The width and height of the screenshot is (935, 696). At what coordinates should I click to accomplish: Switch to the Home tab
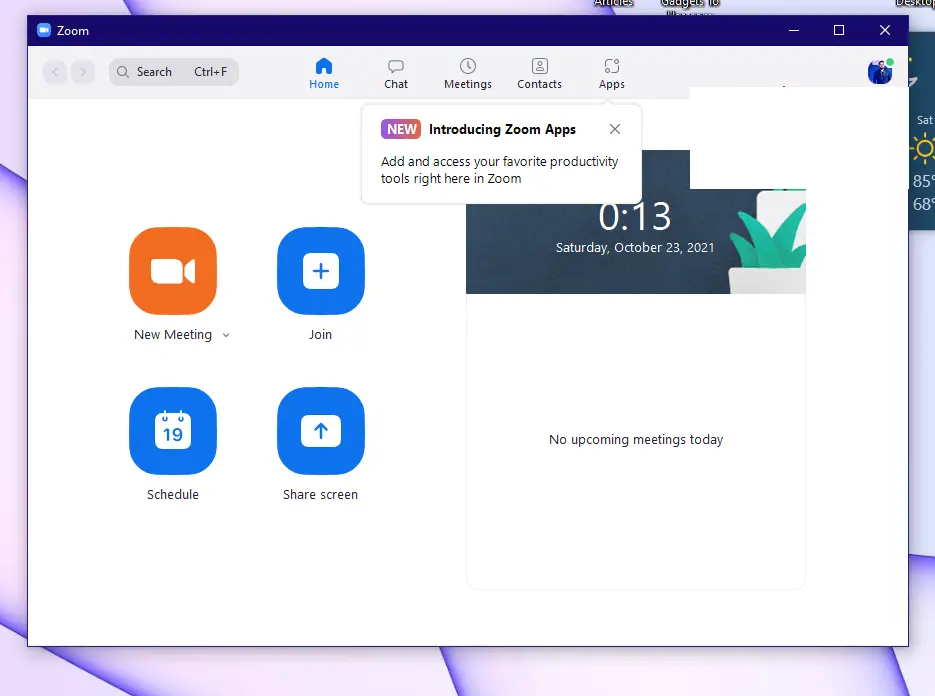(324, 73)
